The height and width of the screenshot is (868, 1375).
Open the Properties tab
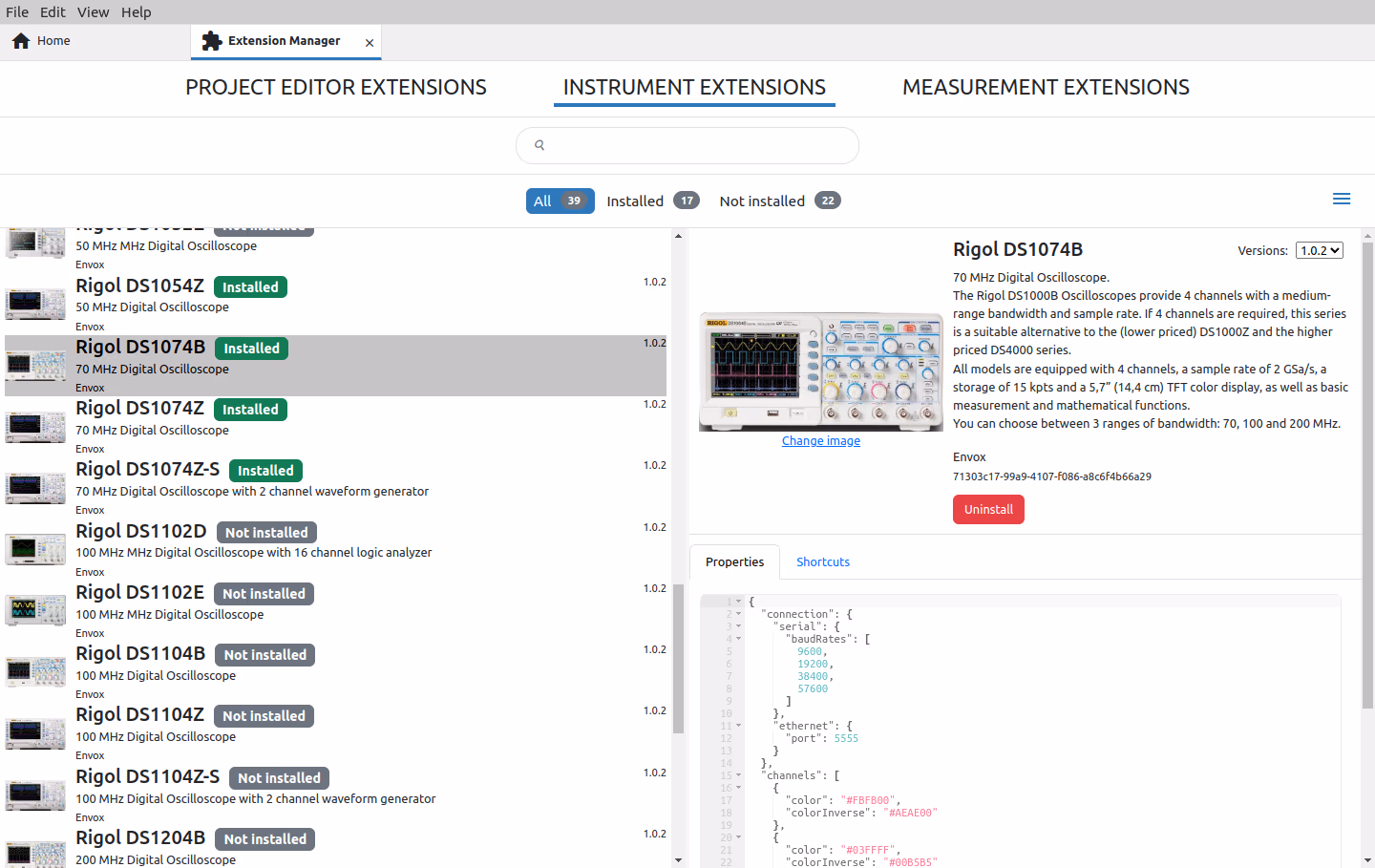coord(734,562)
